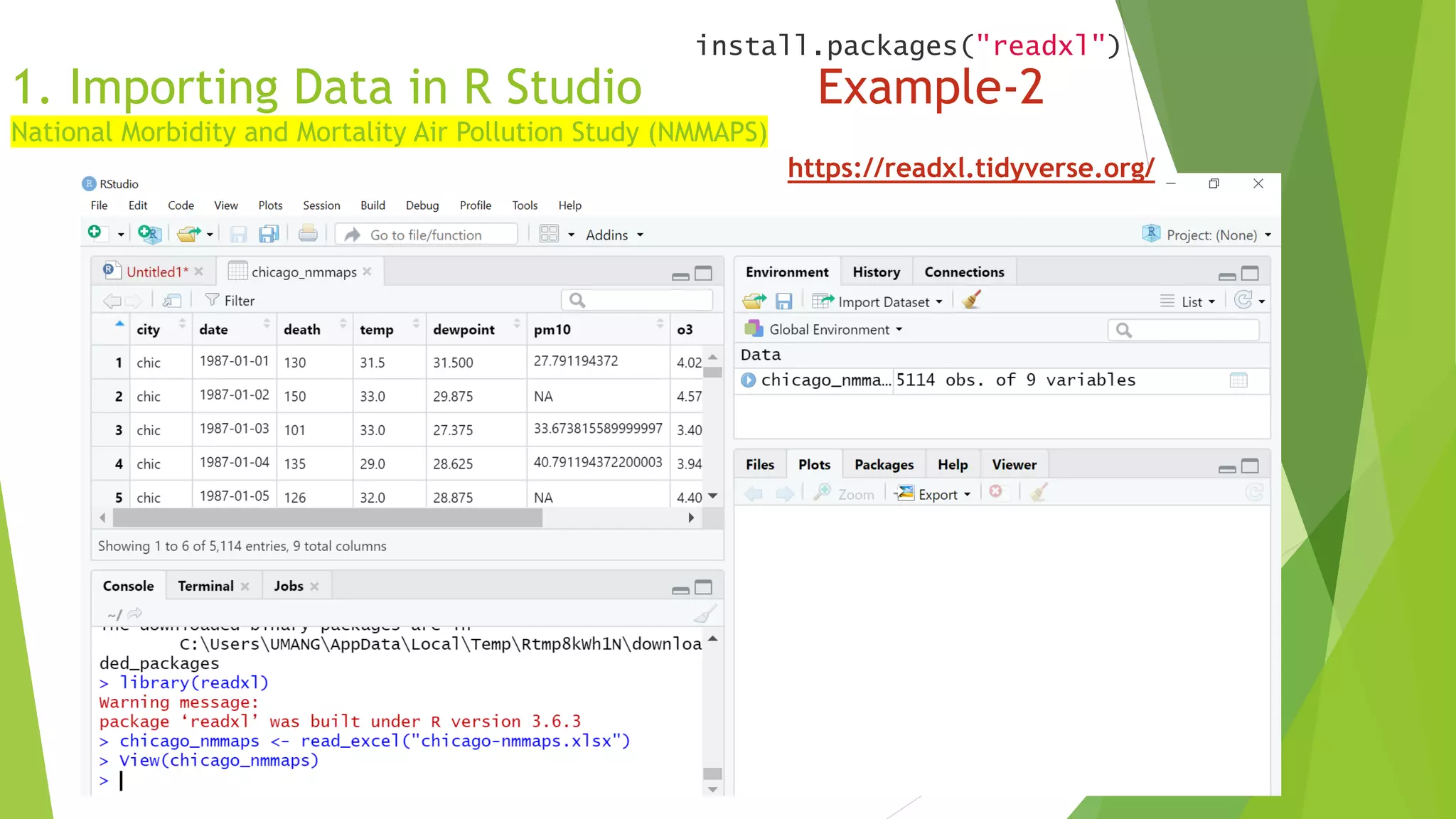Click the Save All documents icon
This screenshot has width=1456, height=819.
(x=269, y=235)
